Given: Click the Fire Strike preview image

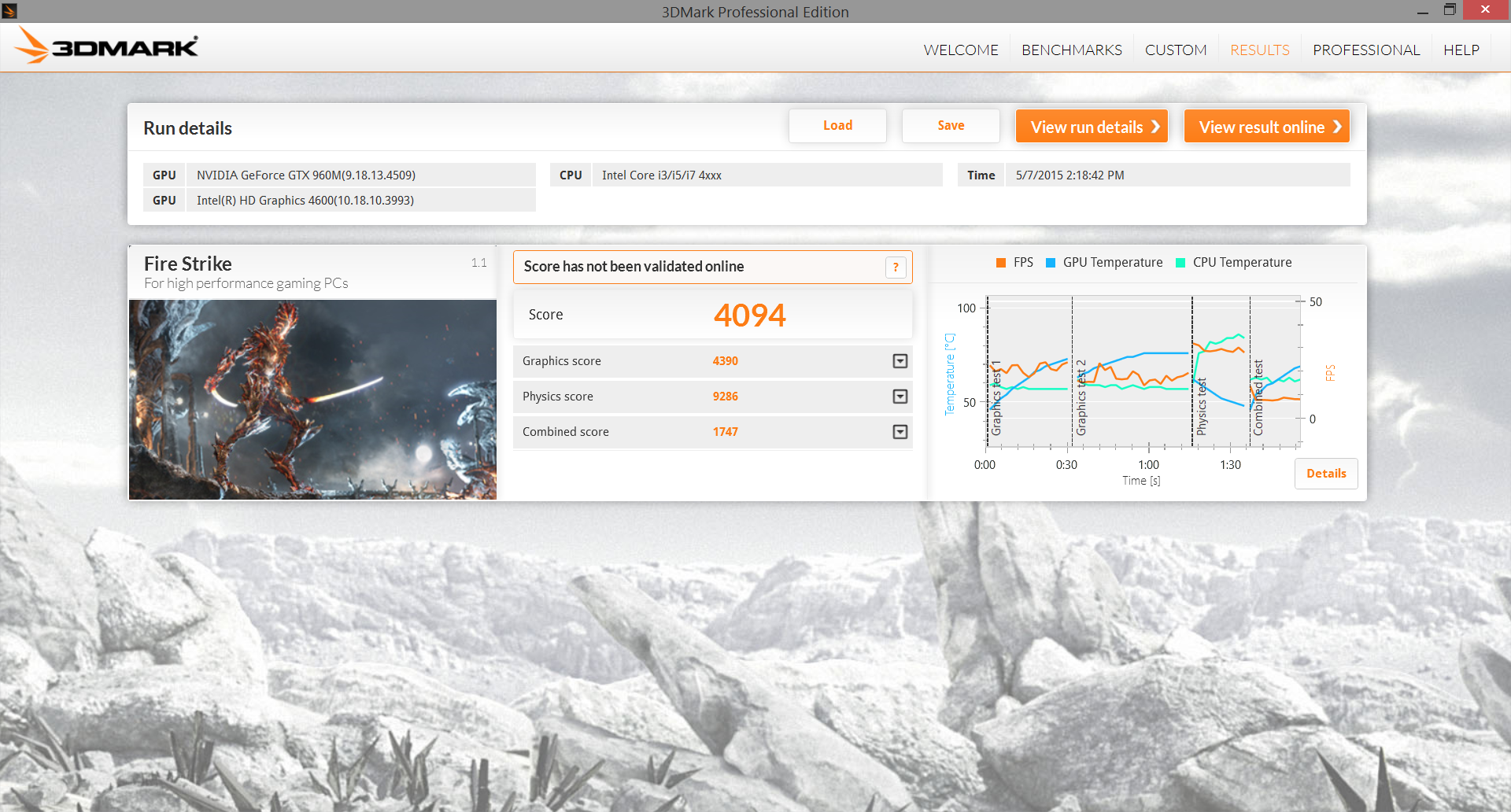Looking at the screenshot, I should click(312, 400).
